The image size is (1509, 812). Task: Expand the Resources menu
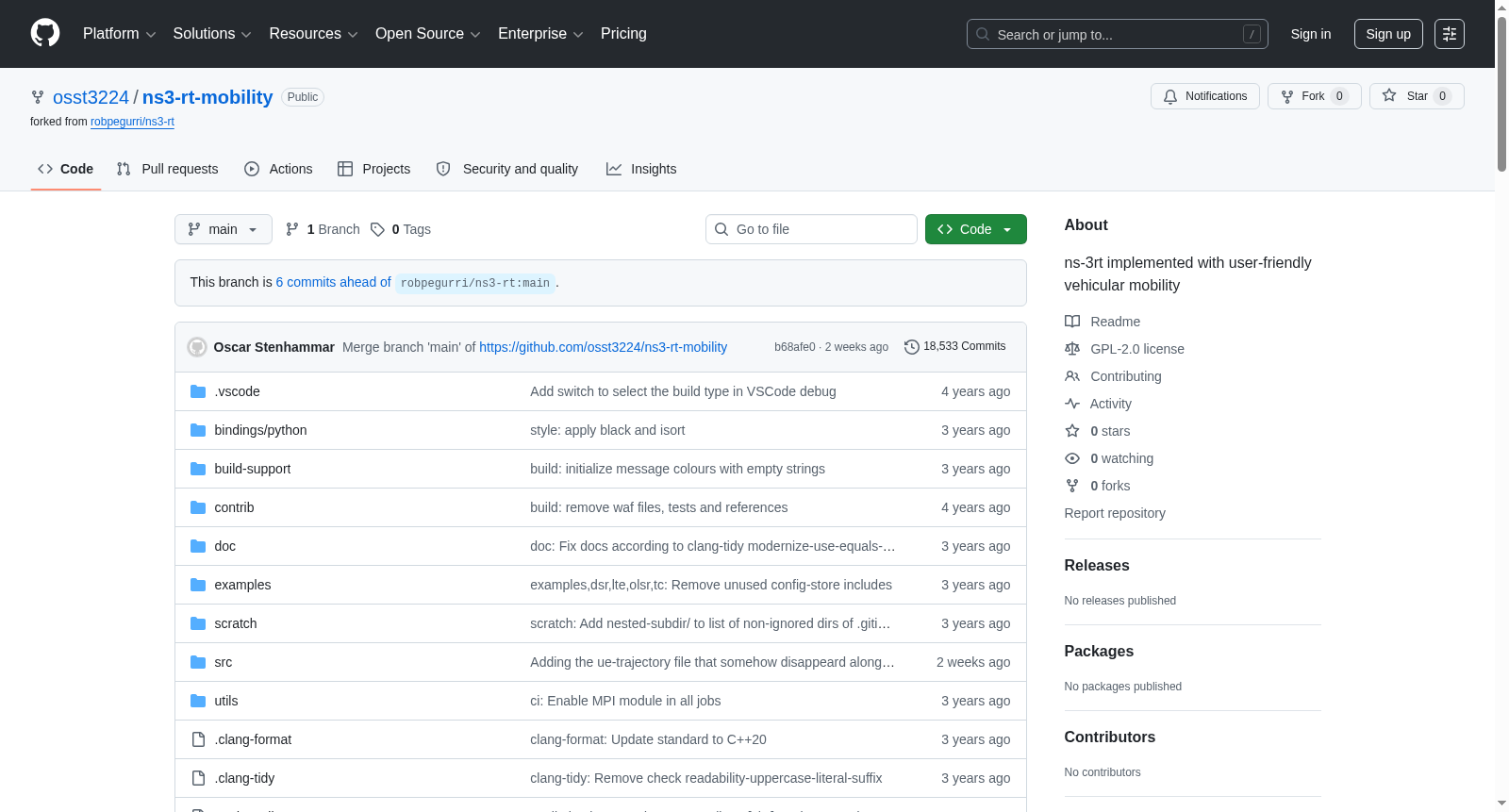coord(314,34)
